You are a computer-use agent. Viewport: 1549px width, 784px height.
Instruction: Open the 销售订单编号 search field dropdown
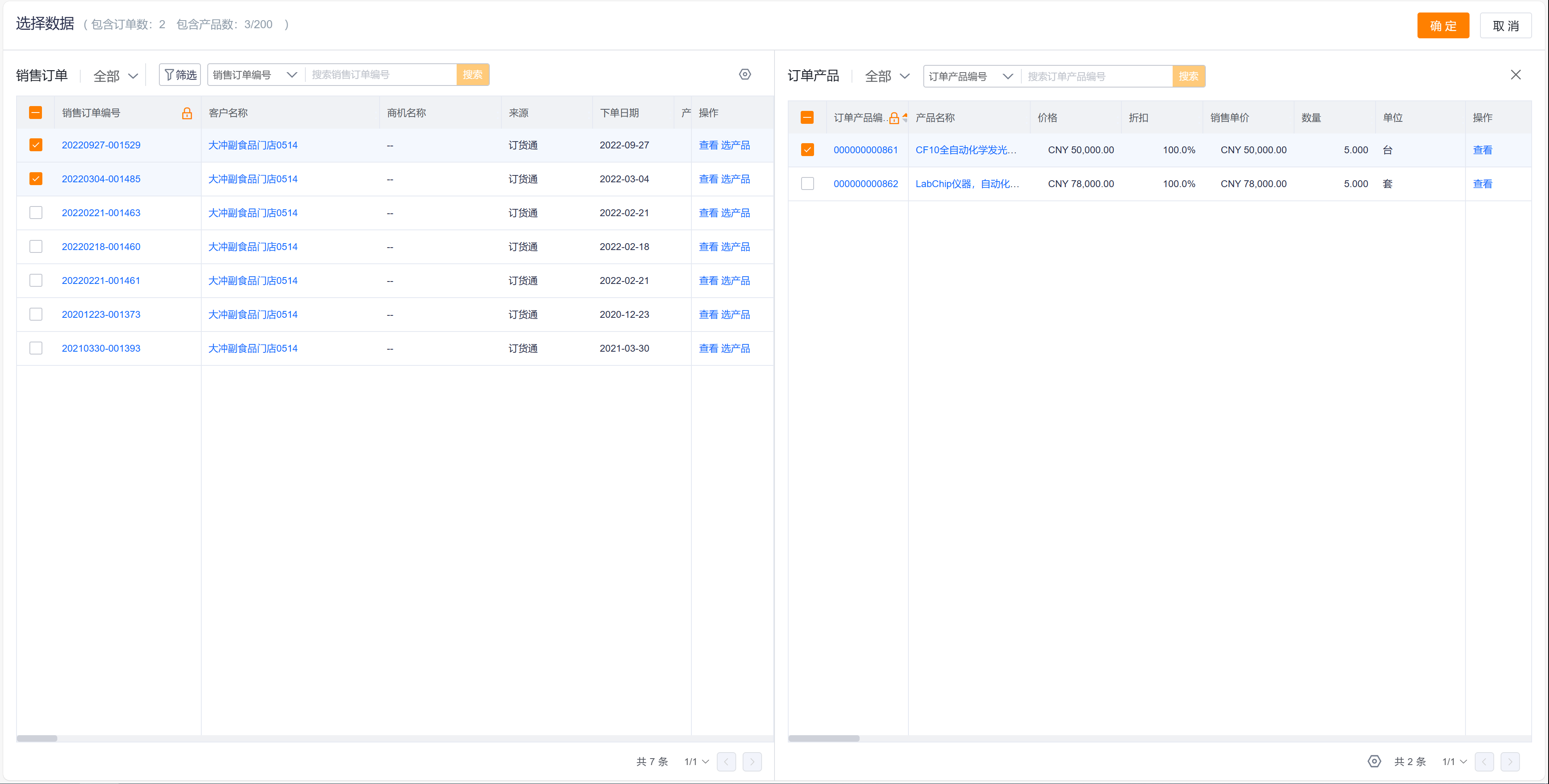[255, 75]
